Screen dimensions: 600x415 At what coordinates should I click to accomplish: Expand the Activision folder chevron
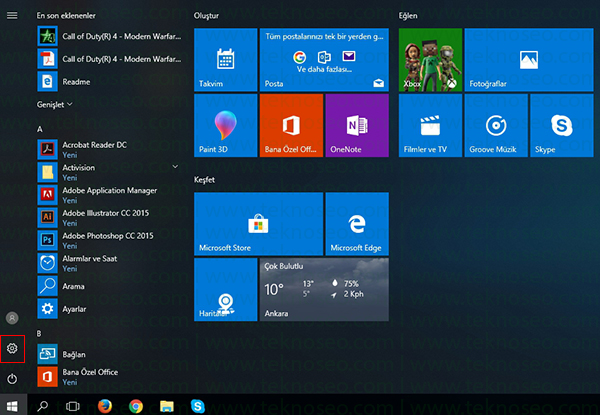pyautogui.click(x=175, y=167)
